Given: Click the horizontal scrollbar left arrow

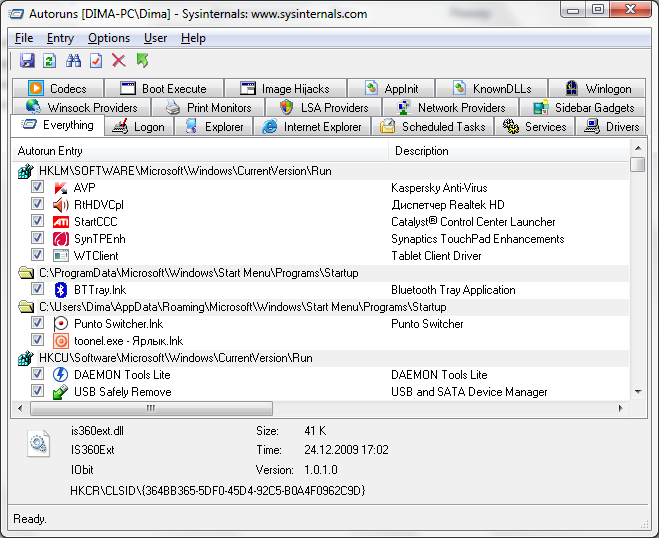Looking at the screenshot, I should [20, 408].
